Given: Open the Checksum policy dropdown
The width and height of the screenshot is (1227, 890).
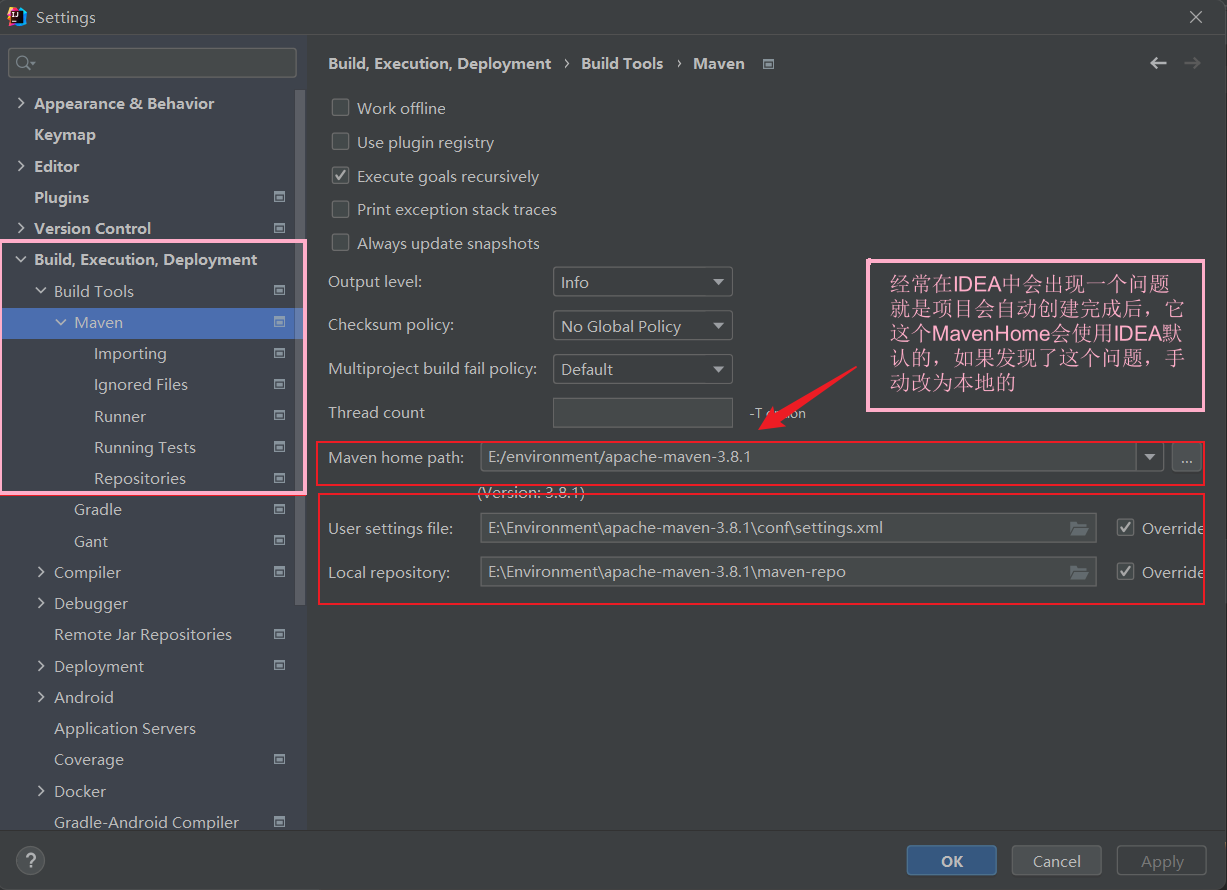Looking at the screenshot, I should pos(643,326).
